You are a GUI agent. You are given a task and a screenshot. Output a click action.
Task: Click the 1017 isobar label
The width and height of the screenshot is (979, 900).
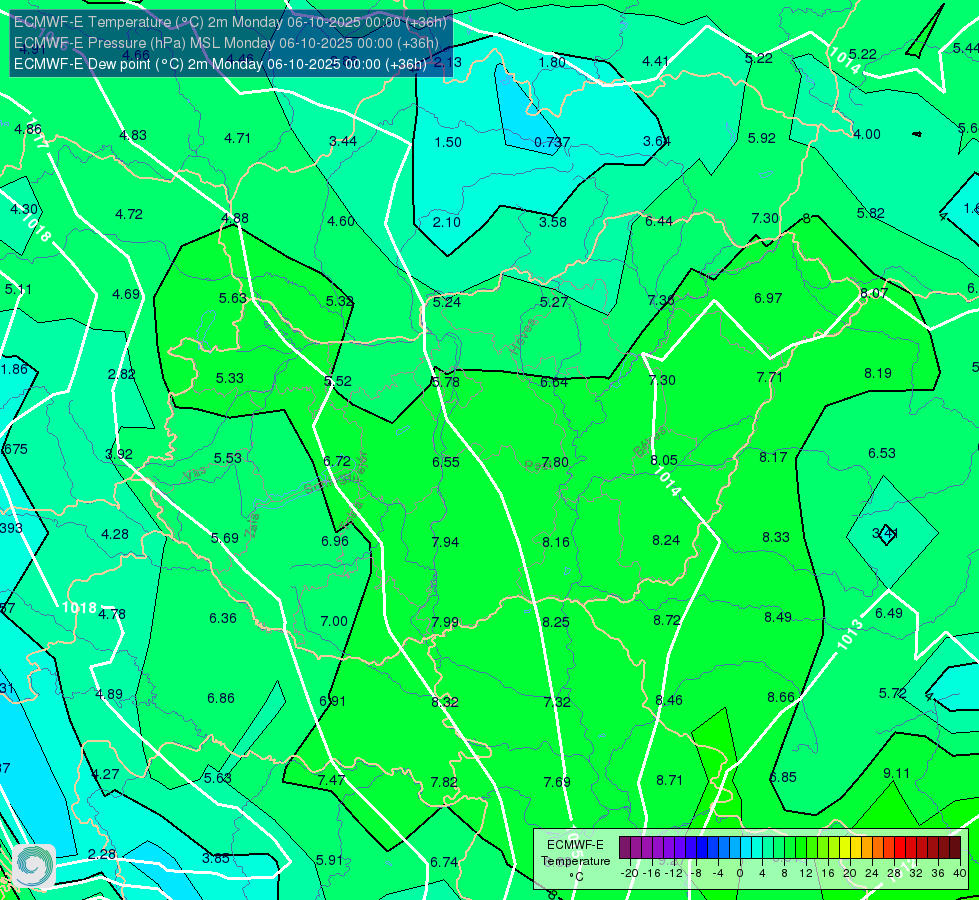pos(38,133)
